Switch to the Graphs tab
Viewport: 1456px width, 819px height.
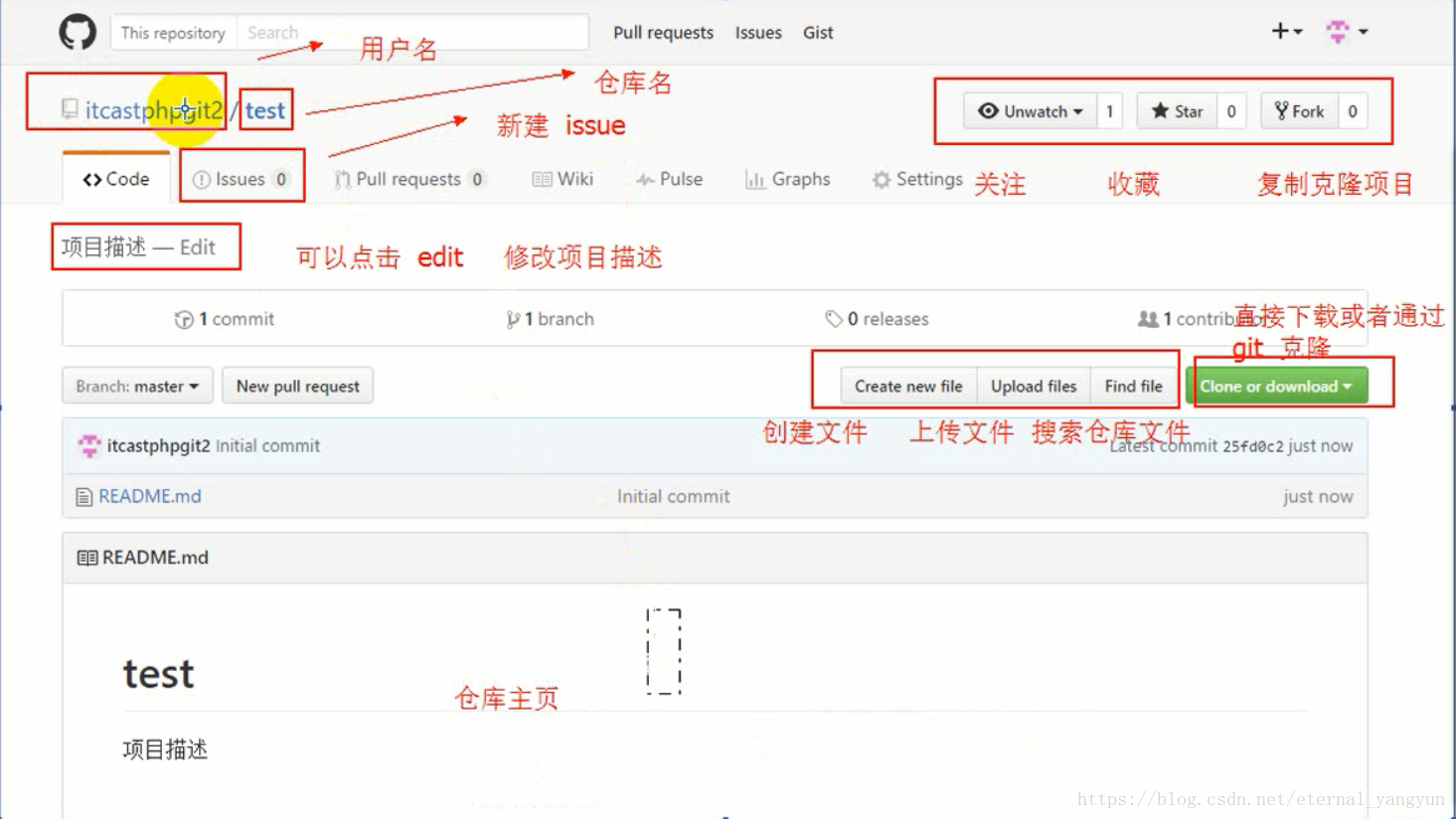click(x=788, y=179)
